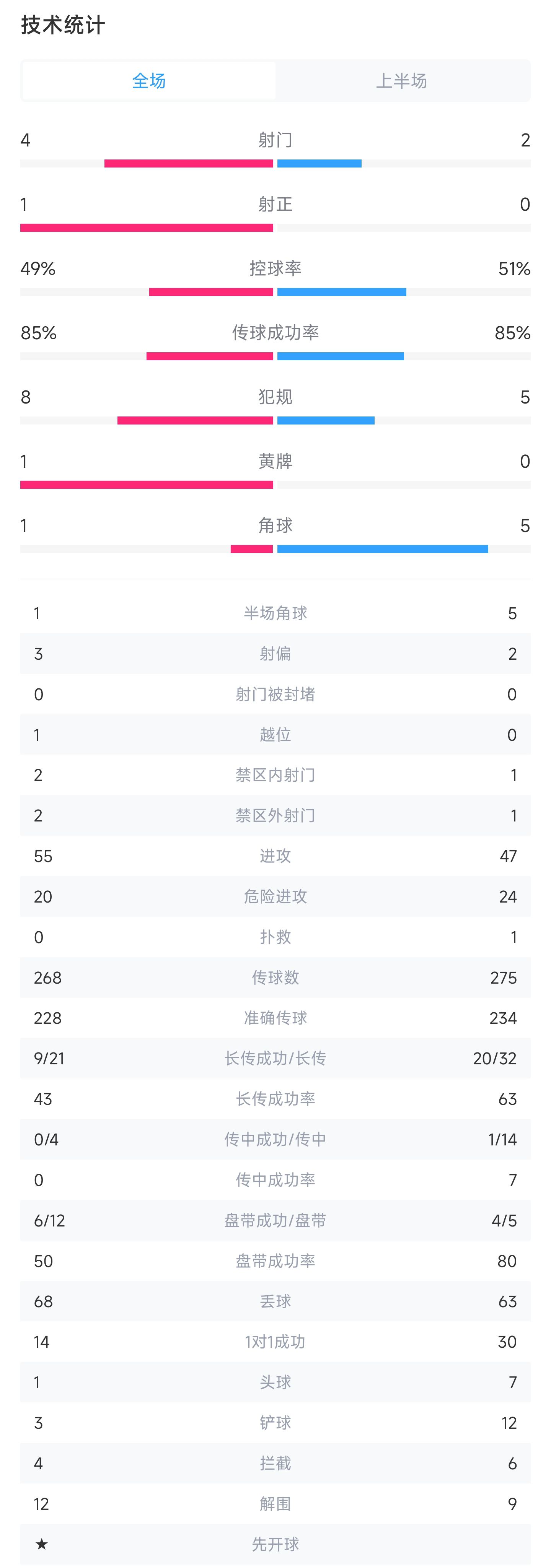Click the pink 射正 bar

pos(147,228)
